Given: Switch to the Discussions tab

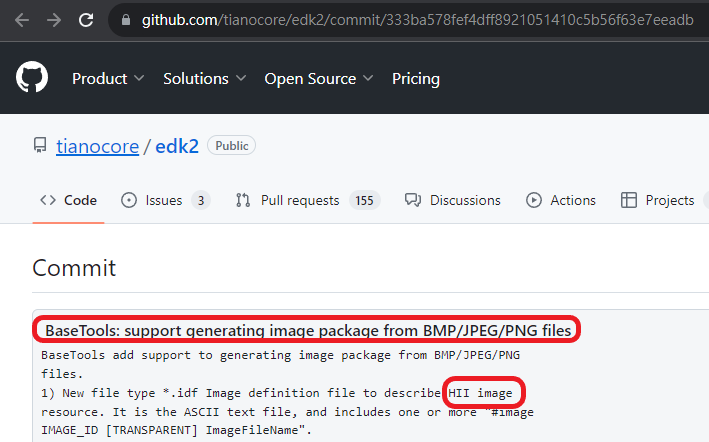Looking at the screenshot, I should point(453,200).
